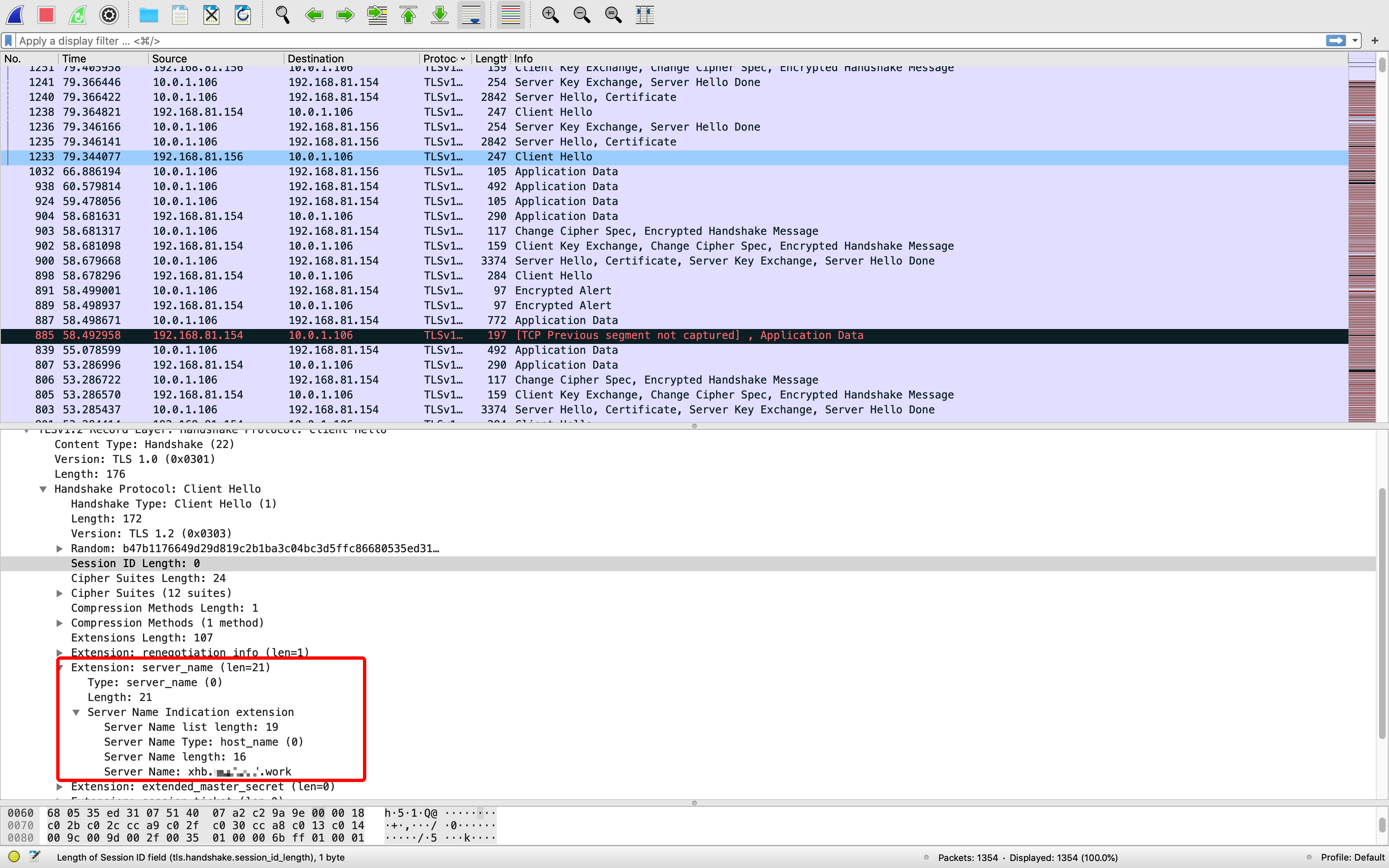Collapse Server Name Indication extension node
Image resolution: width=1389 pixels, height=868 pixels.
click(76, 713)
